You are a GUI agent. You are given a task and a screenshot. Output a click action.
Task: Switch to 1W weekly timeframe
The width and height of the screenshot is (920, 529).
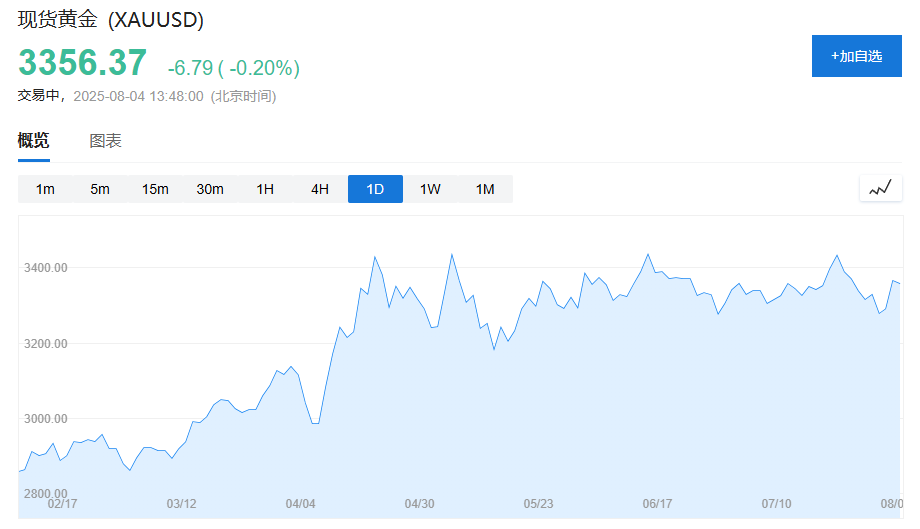430,189
